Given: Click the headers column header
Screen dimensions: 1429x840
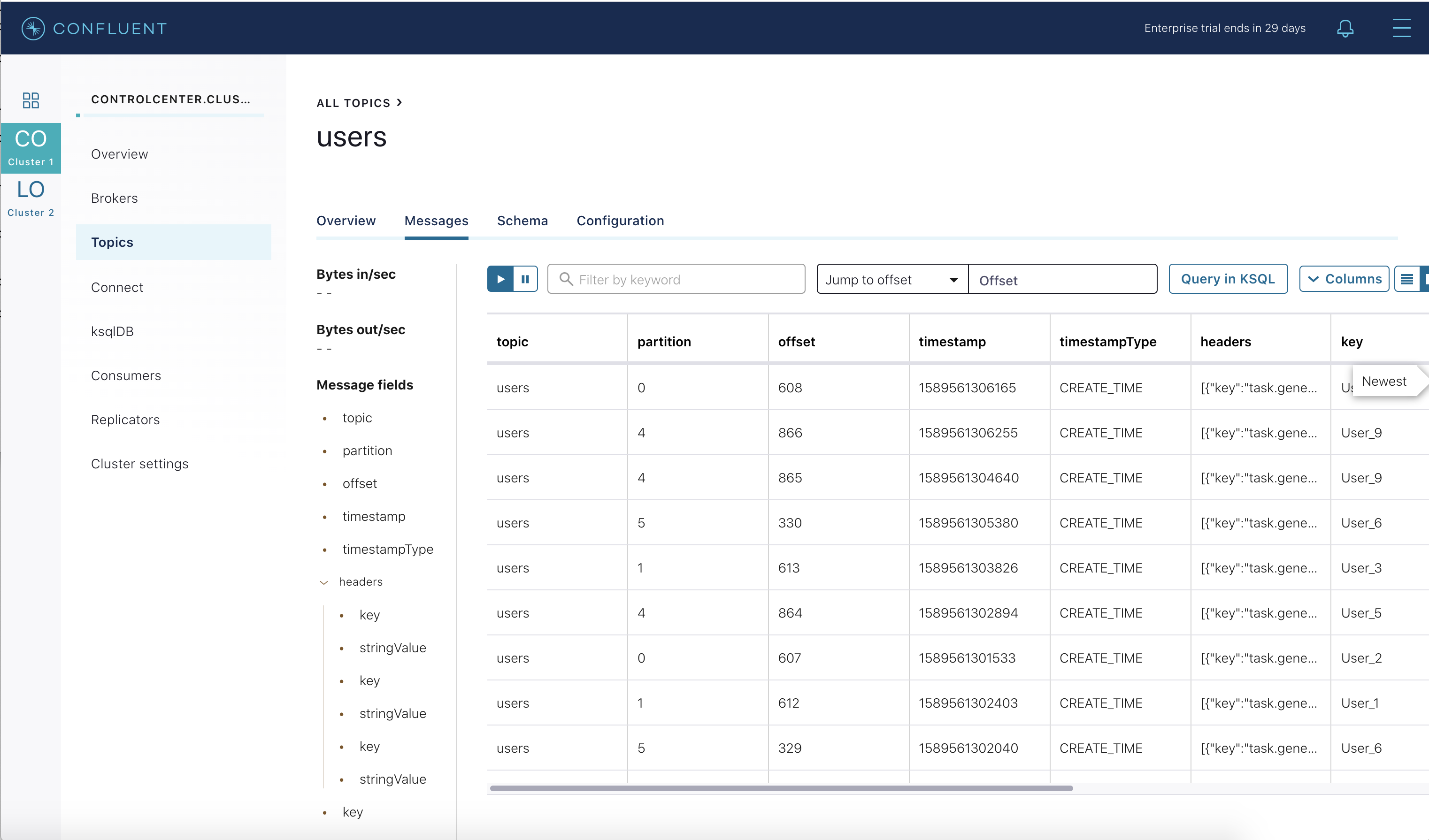Looking at the screenshot, I should pos(1225,342).
